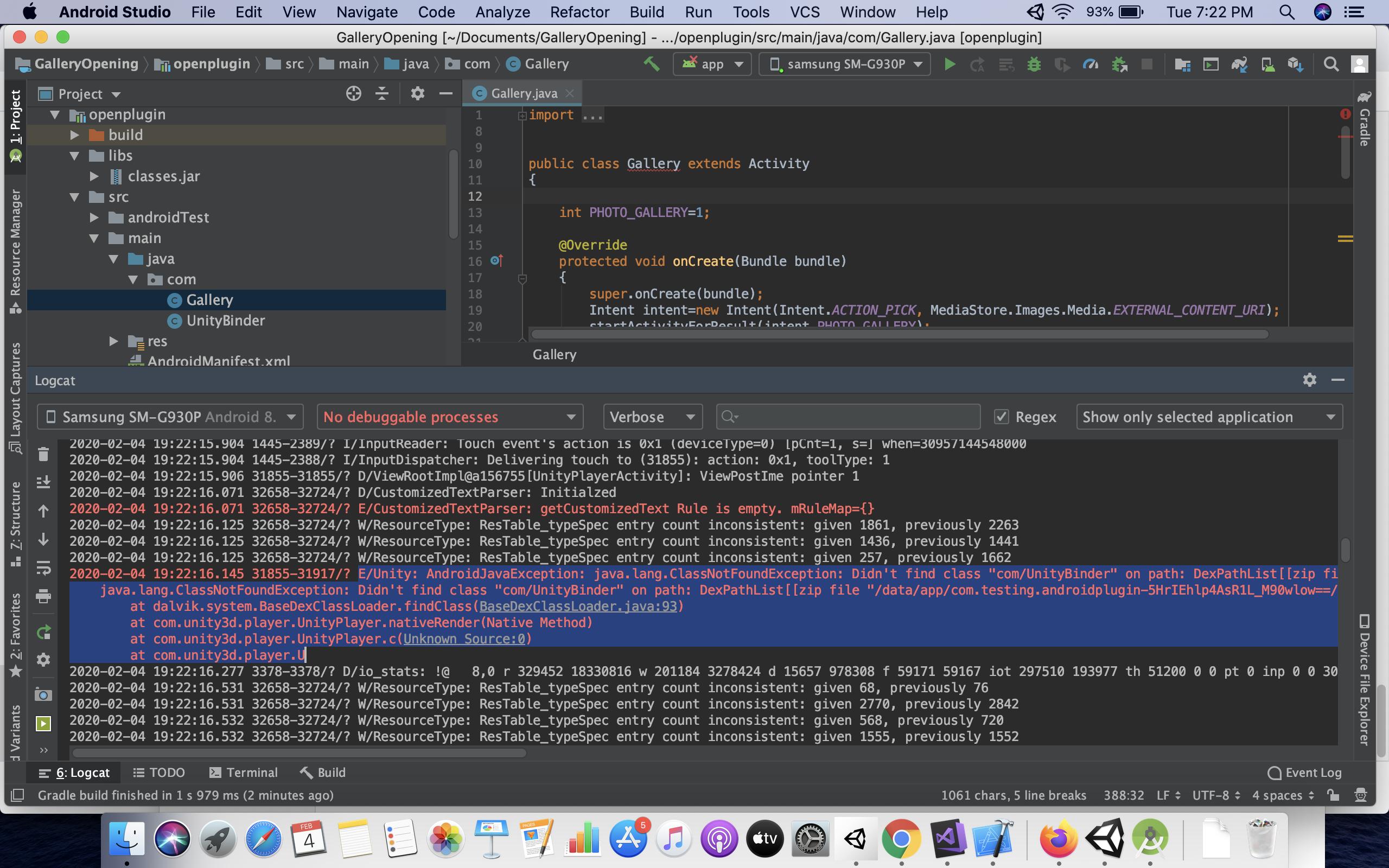Open Project panel gear settings

[417, 93]
